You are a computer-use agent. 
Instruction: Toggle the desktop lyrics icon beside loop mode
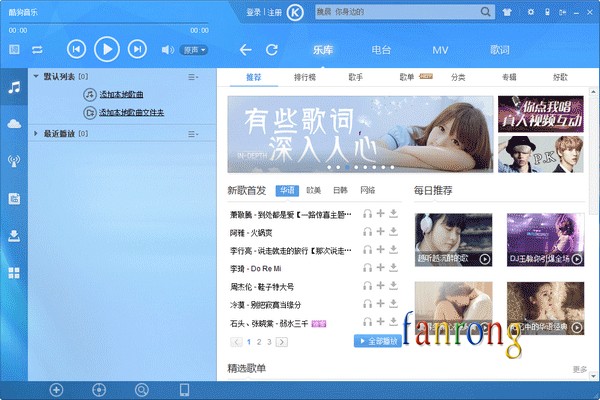click(x=14, y=49)
